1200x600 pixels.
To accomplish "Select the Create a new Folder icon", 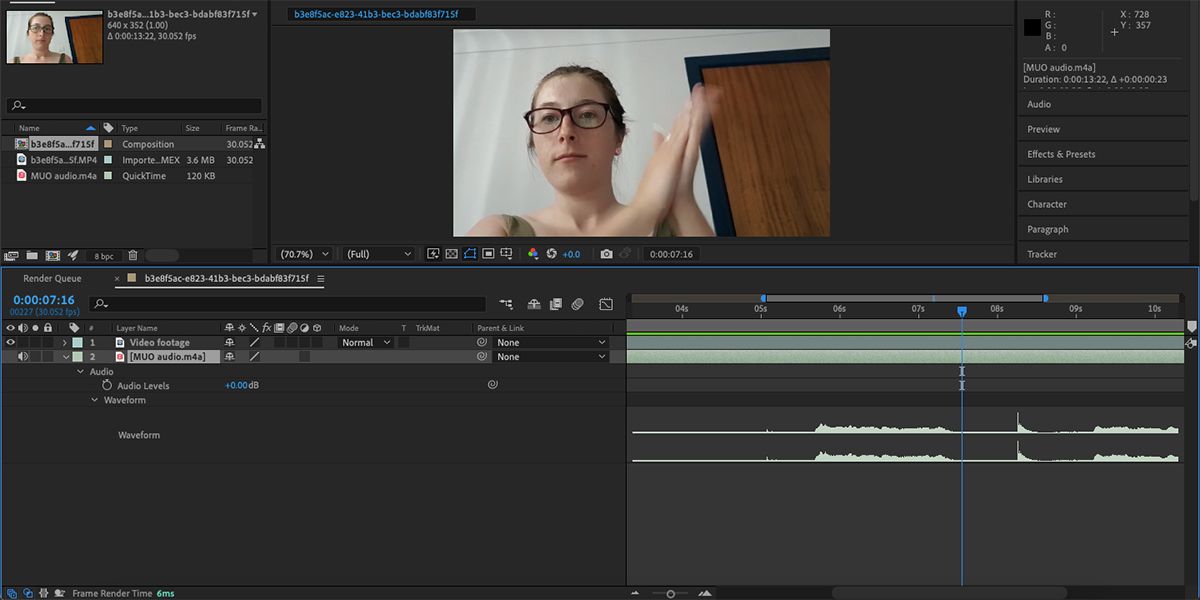I will pos(32,255).
